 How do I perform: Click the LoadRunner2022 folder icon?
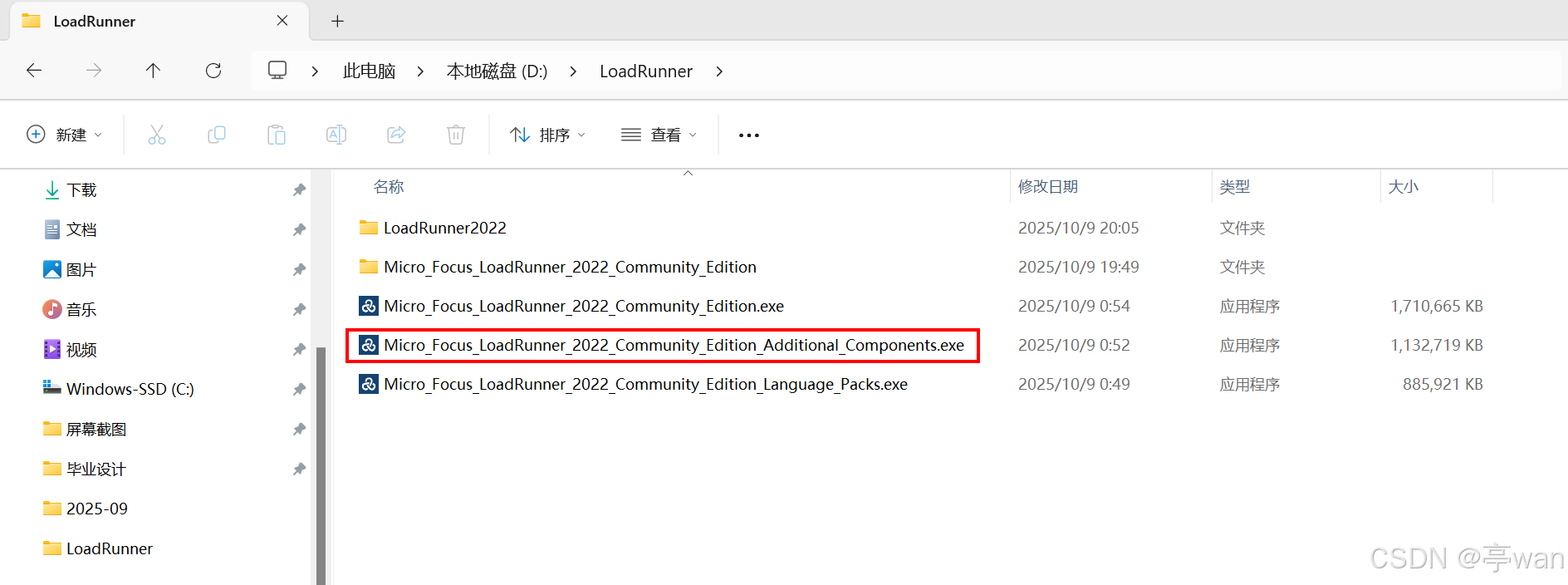click(369, 227)
